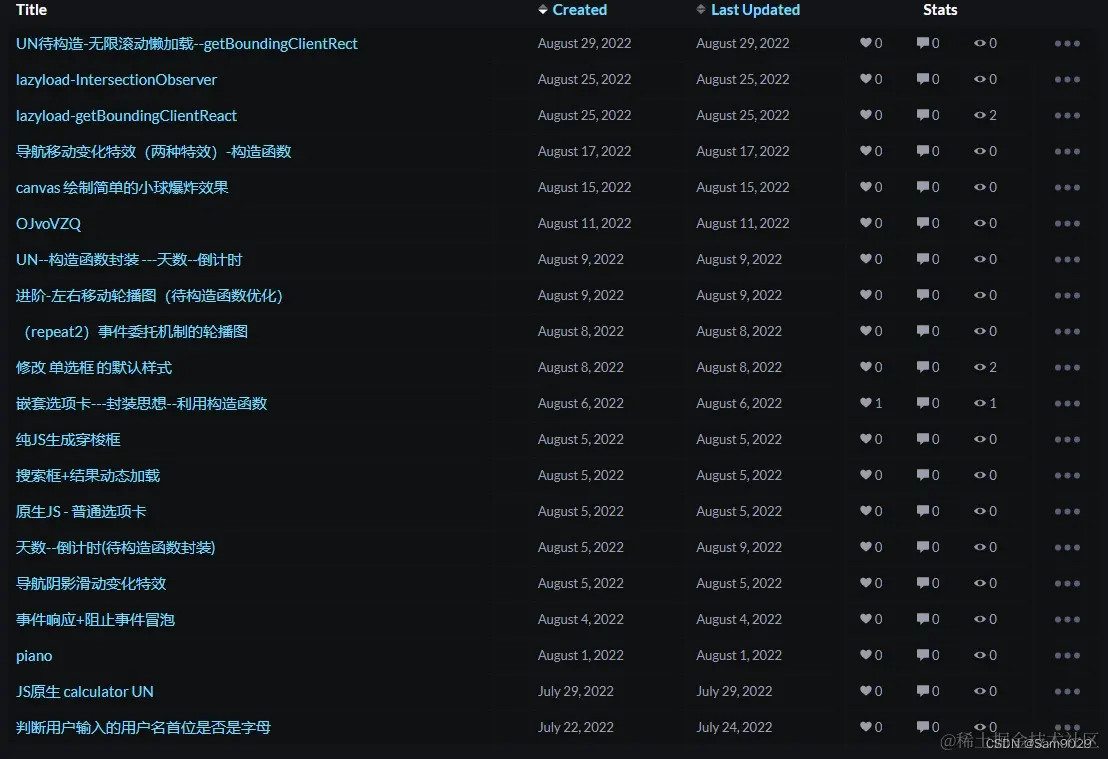Click comment icon in 纯JS生成穿梭框 row

(923, 439)
